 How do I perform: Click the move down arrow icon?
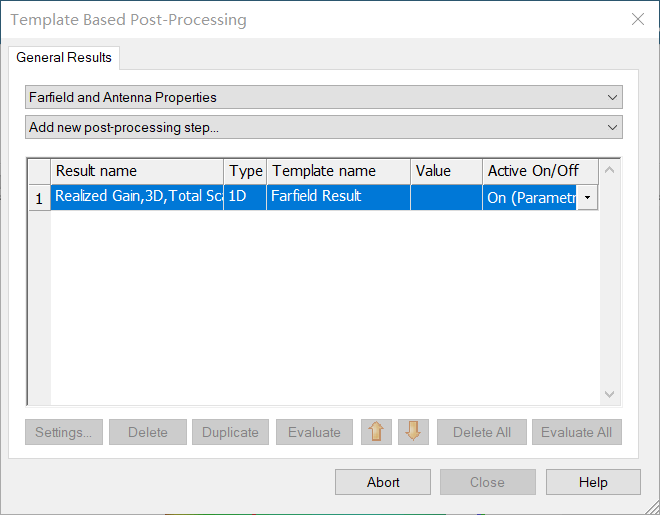pyautogui.click(x=413, y=432)
